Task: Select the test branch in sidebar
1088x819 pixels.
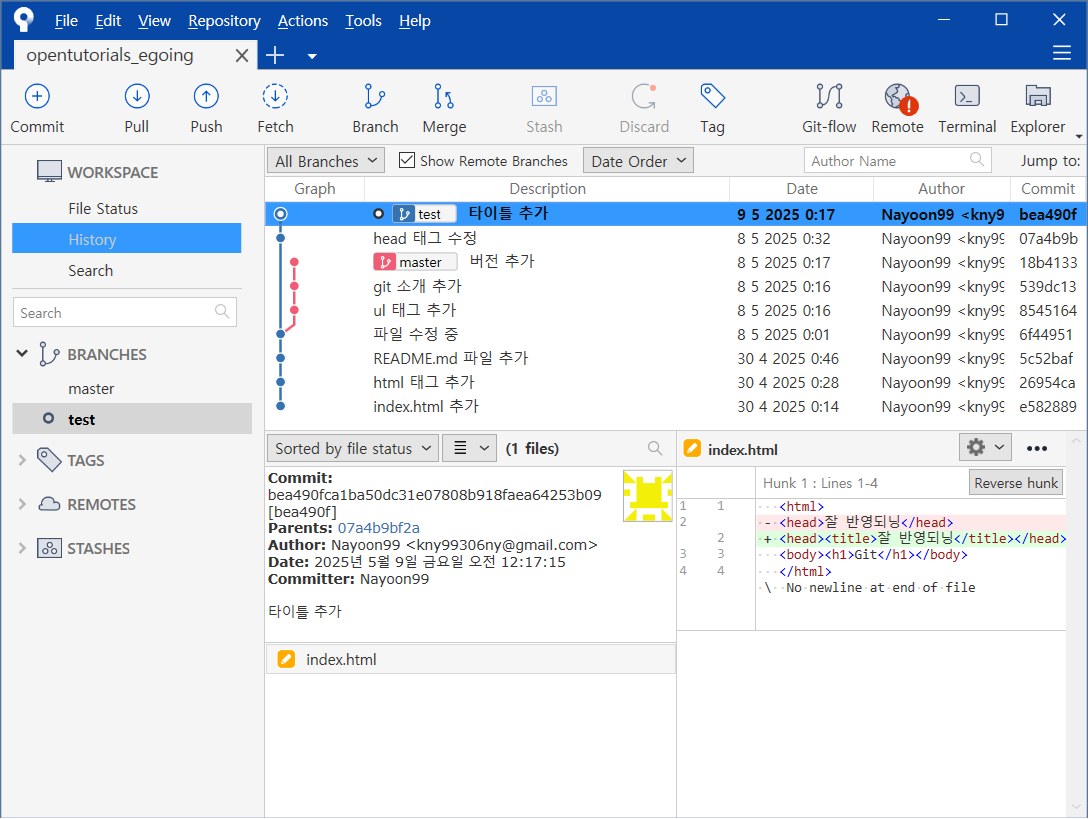Action: (132, 419)
